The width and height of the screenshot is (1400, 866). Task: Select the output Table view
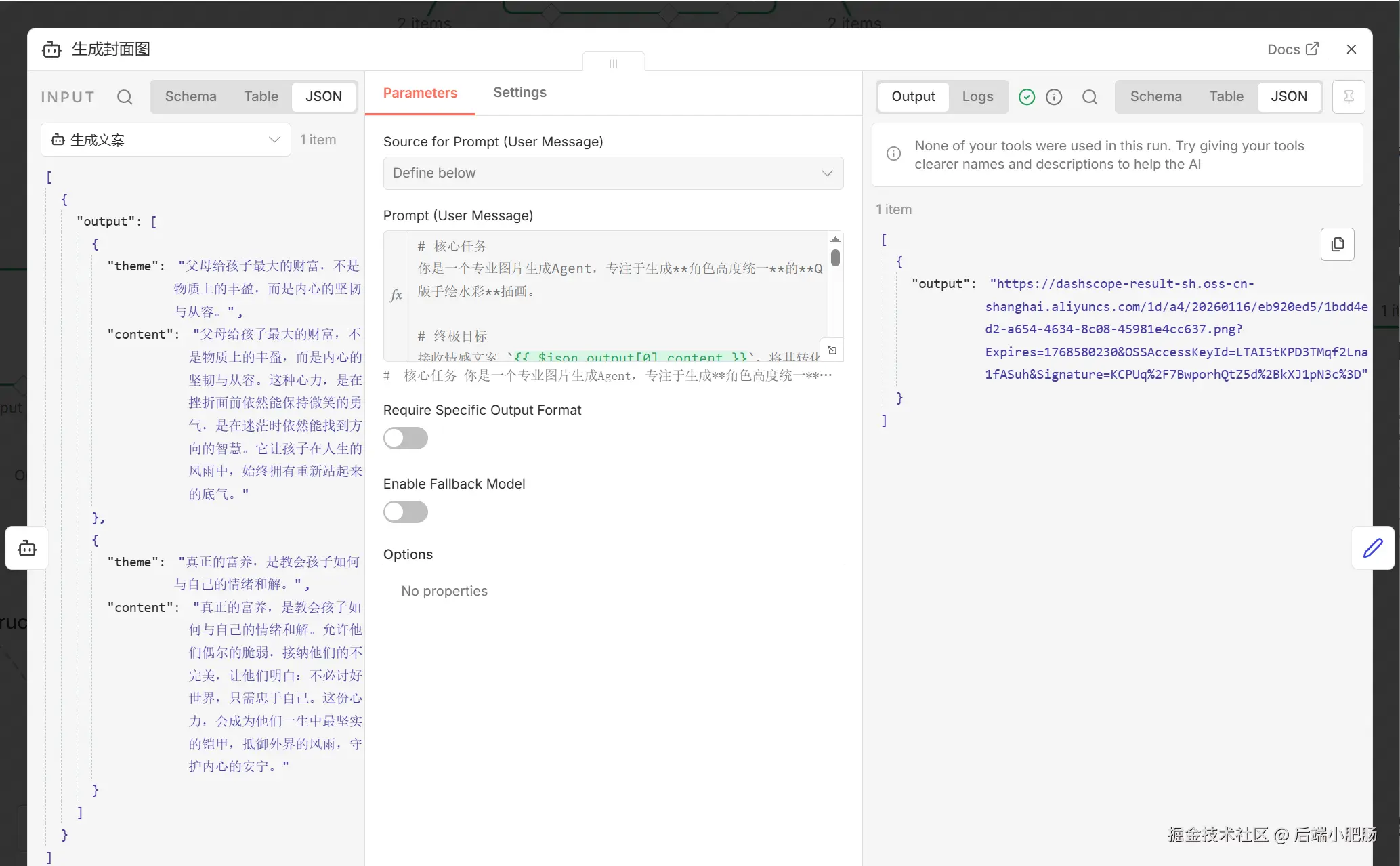pyautogui.click(x=1226, y=96)
